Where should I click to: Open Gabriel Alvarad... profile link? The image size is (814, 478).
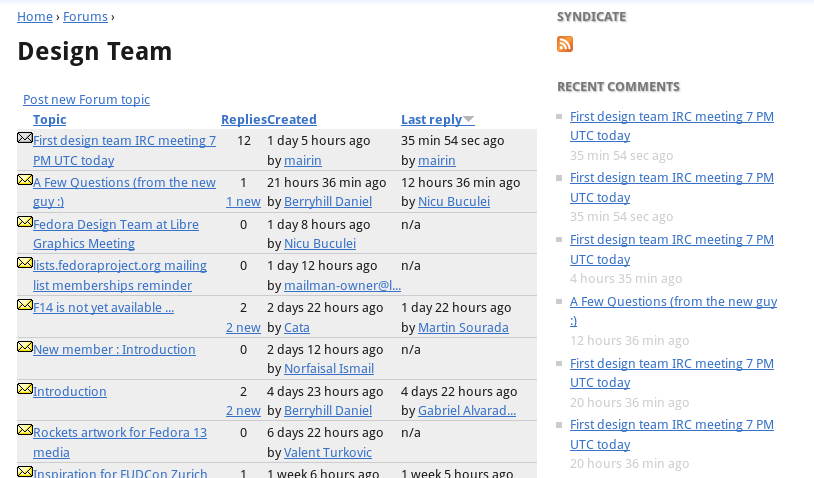(467, 411)
